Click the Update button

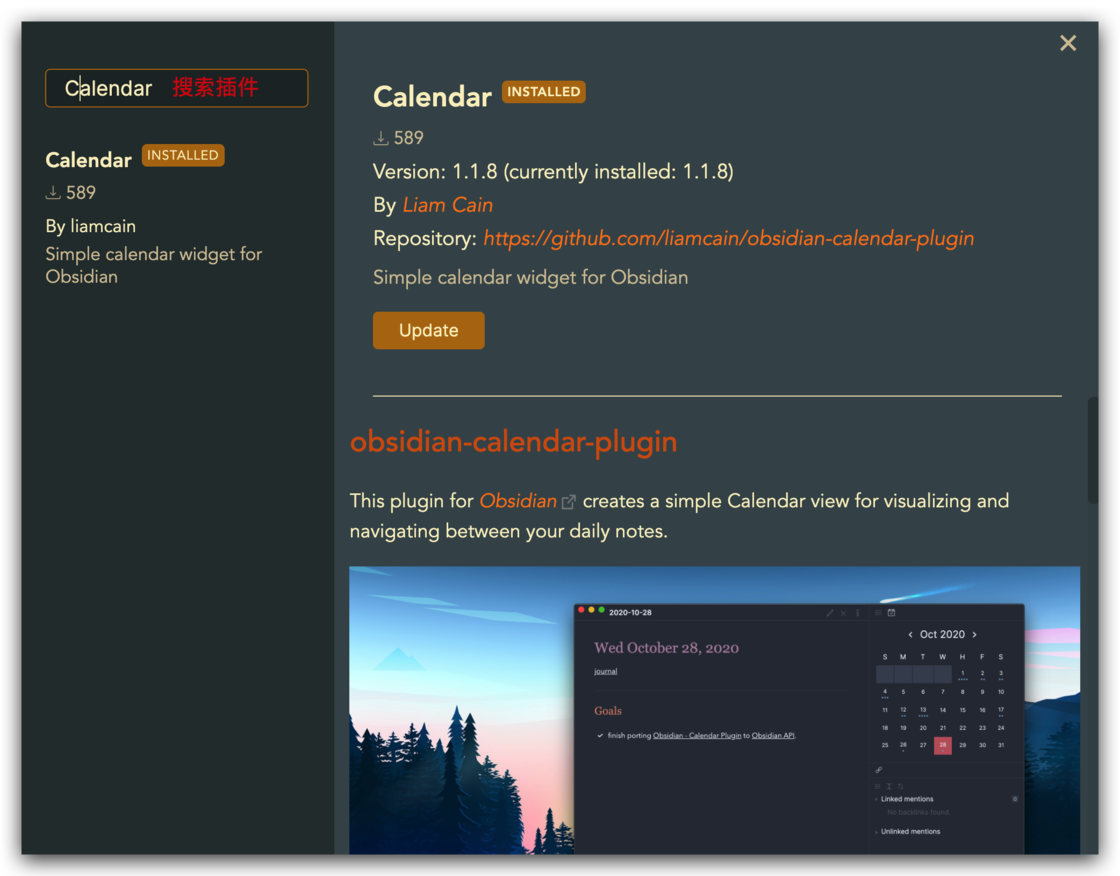[429, 330]
